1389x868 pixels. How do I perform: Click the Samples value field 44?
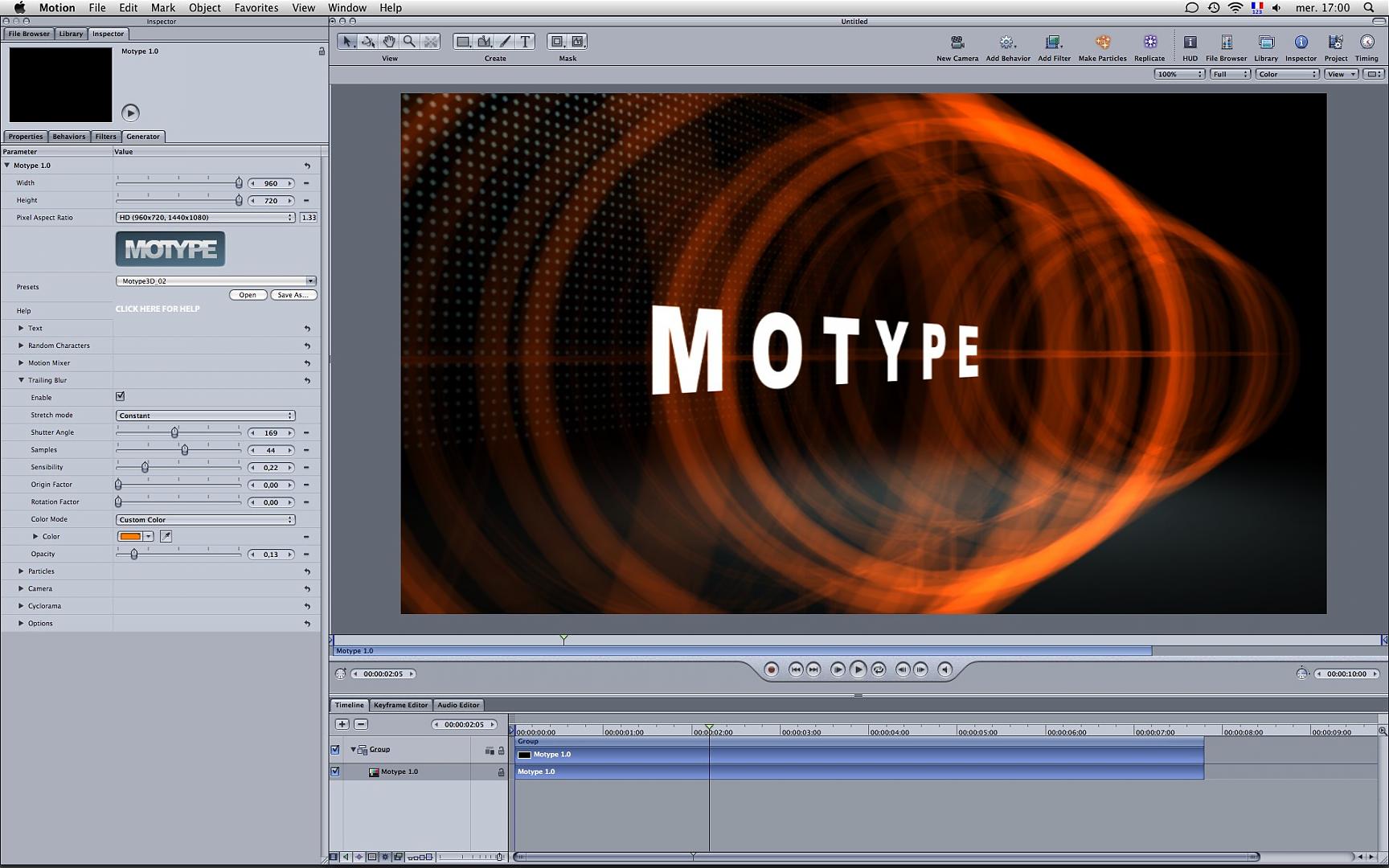(271, 450)
